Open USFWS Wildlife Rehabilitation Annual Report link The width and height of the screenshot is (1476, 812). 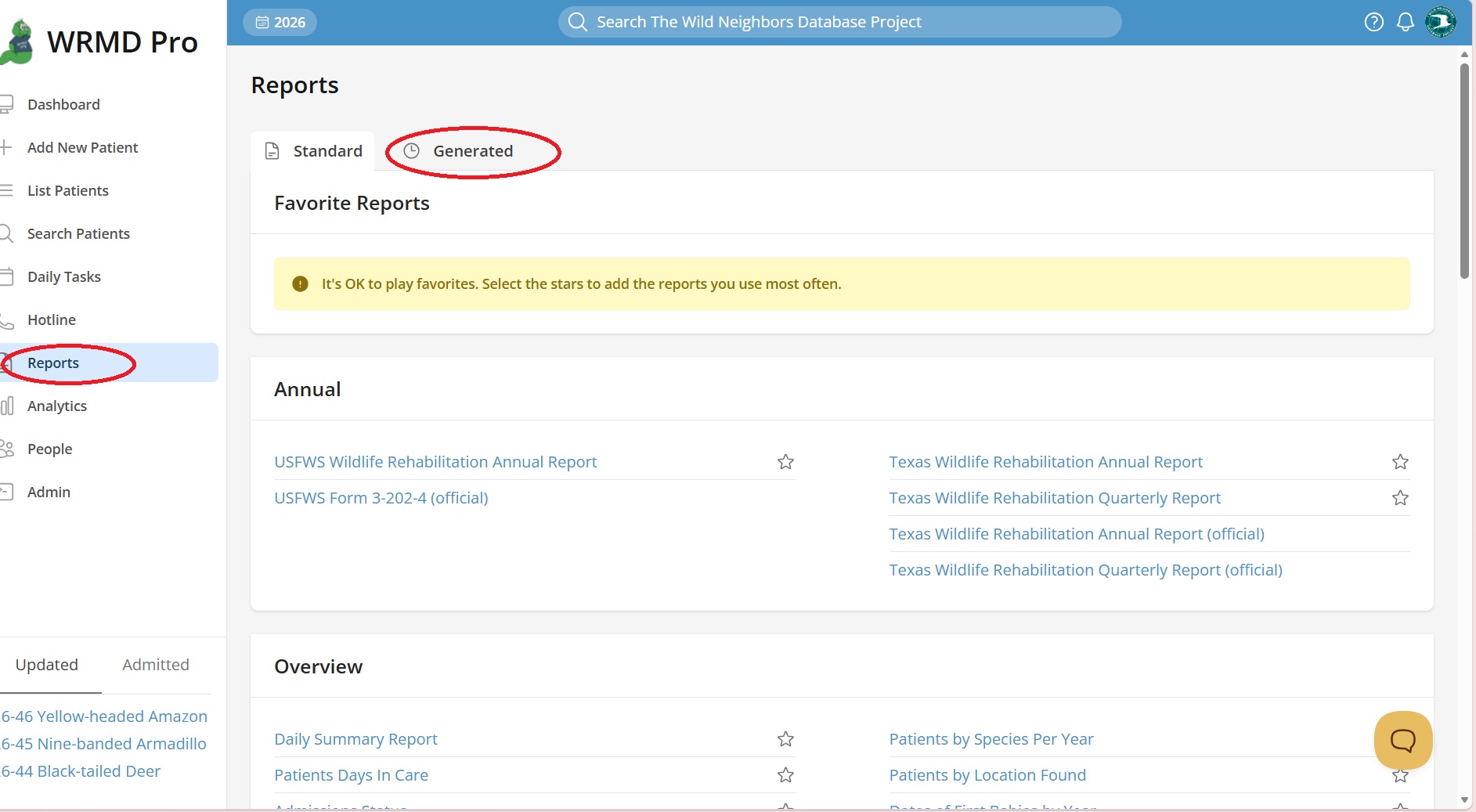click(435, 462)
